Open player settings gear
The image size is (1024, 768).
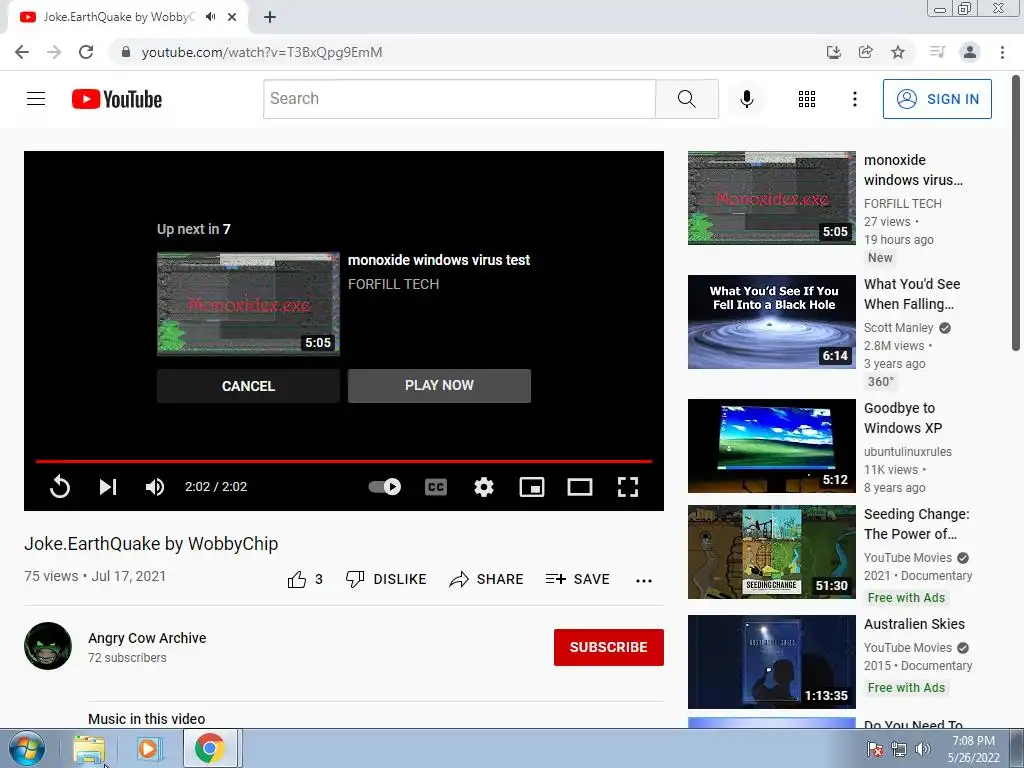point(484,487)
